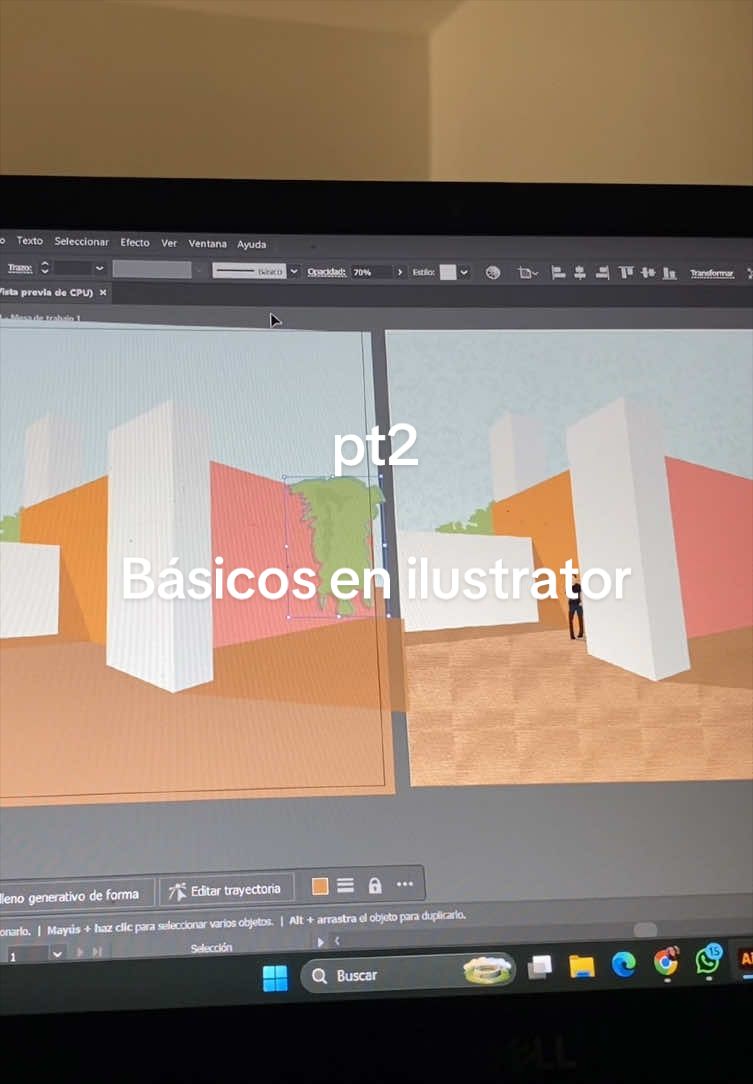Viewport: 753px width, 1084px height.
Task: Expand the Estilo graphic style dropdown
Action: [464, 272]
